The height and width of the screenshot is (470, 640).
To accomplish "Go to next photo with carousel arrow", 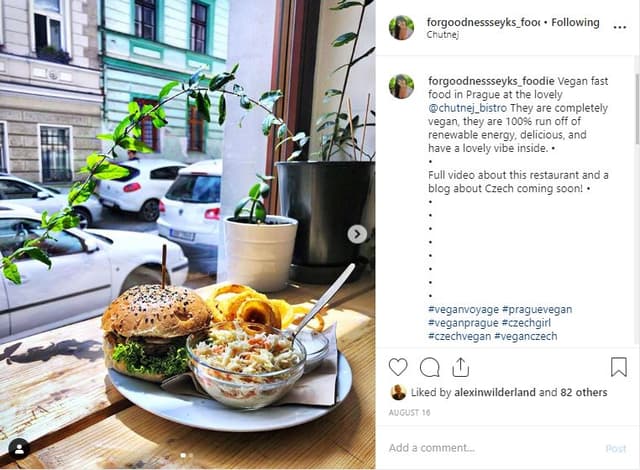I will (x=357, y=234).
